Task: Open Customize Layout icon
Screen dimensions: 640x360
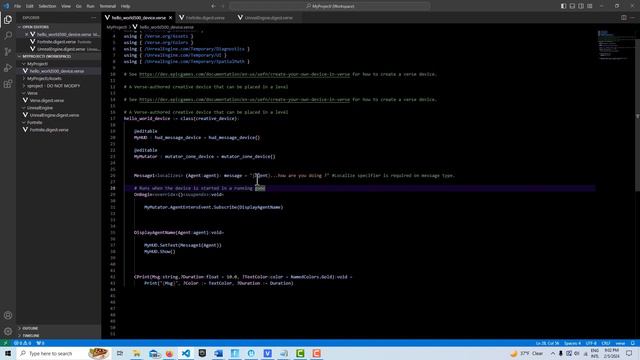Action: (590, 6)
